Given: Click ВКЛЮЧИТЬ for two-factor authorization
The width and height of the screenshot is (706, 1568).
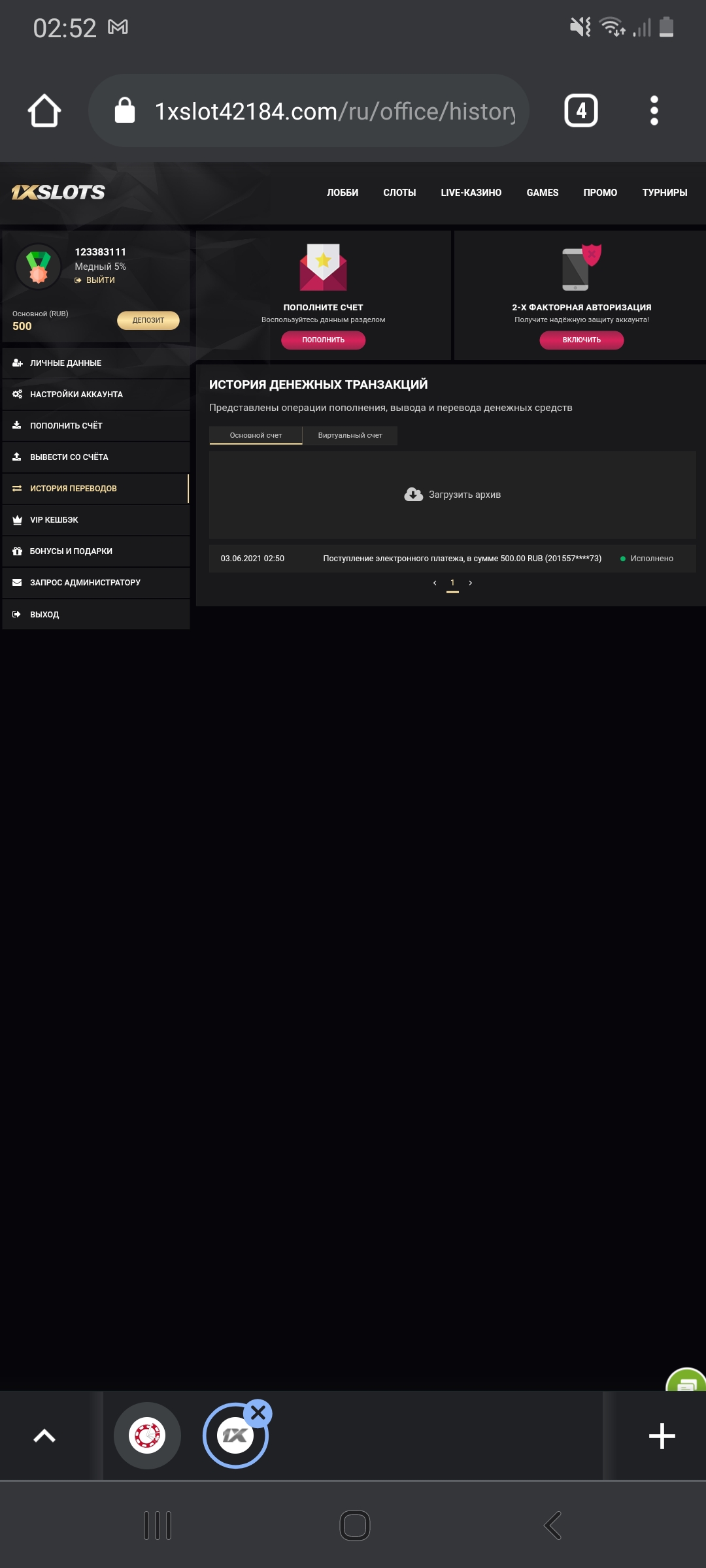Looking at the screenshot, I should (x=581, y=340).
